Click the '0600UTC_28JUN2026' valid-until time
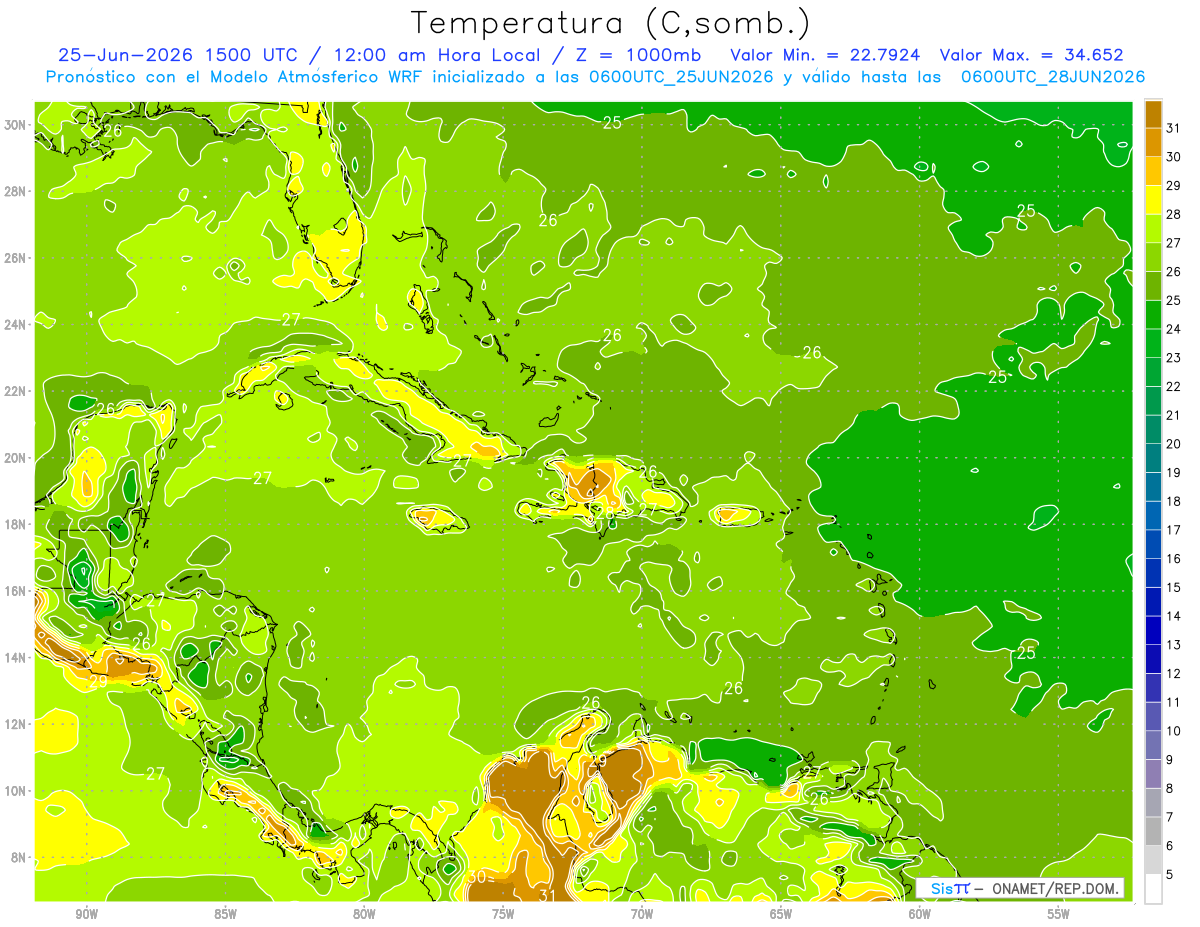The height and width of the screenshot is (927, 1200). coord(1053,77)
